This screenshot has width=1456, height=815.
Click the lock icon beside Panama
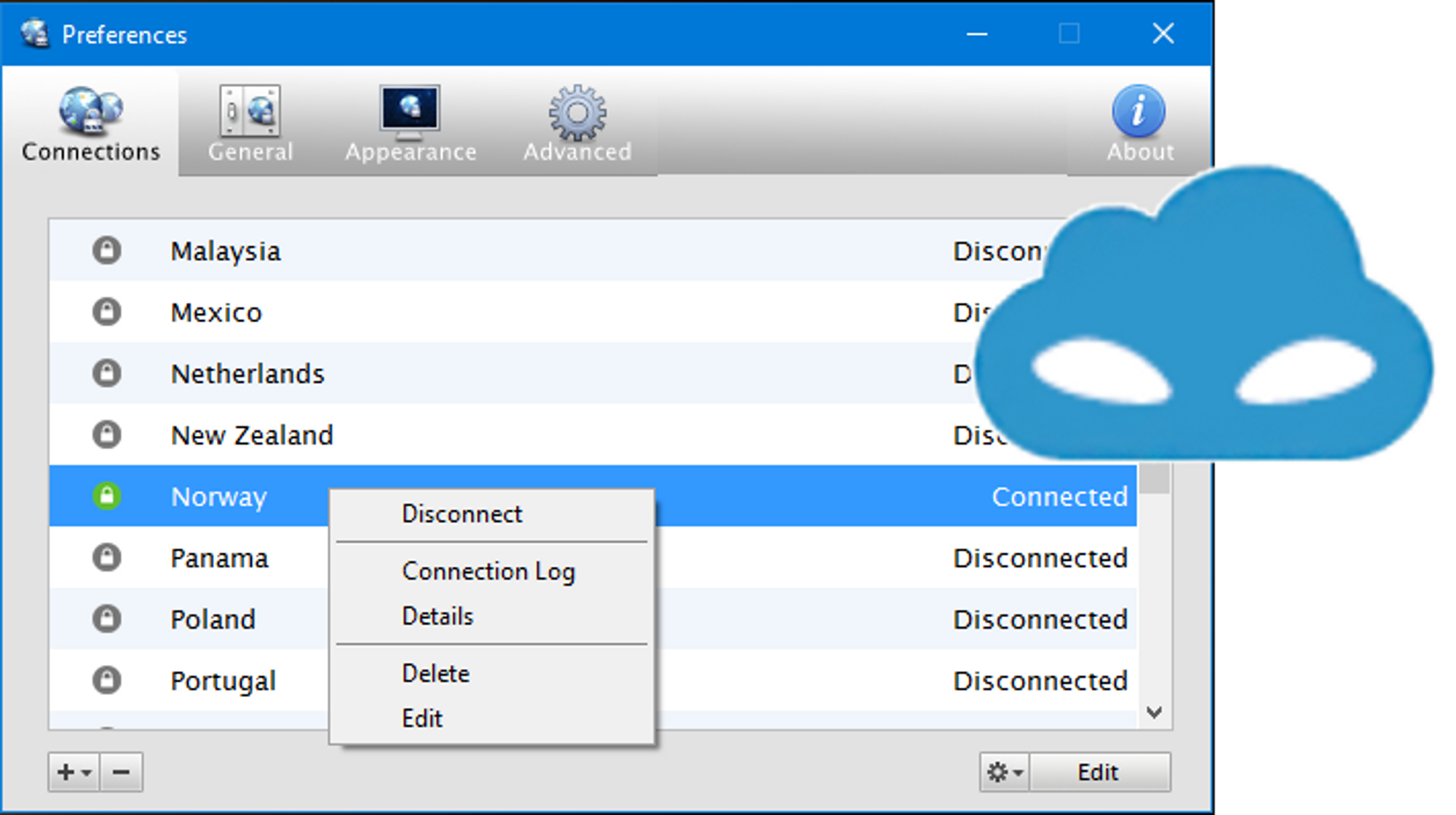107,558
